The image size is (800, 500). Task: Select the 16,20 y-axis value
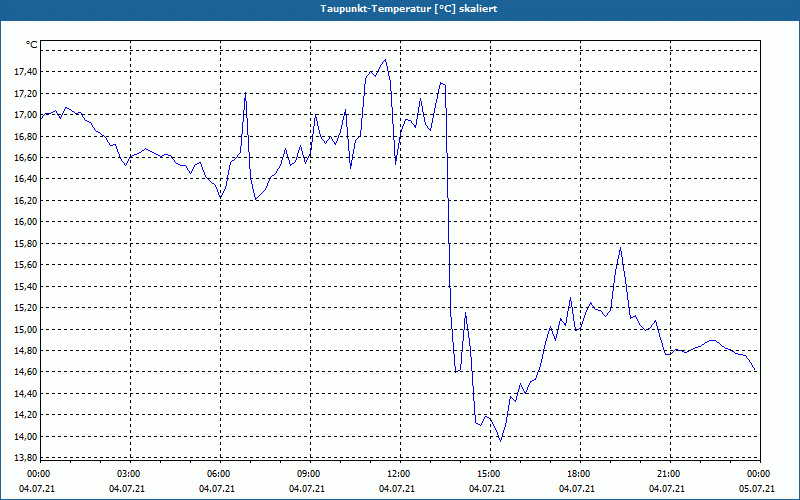26,201
